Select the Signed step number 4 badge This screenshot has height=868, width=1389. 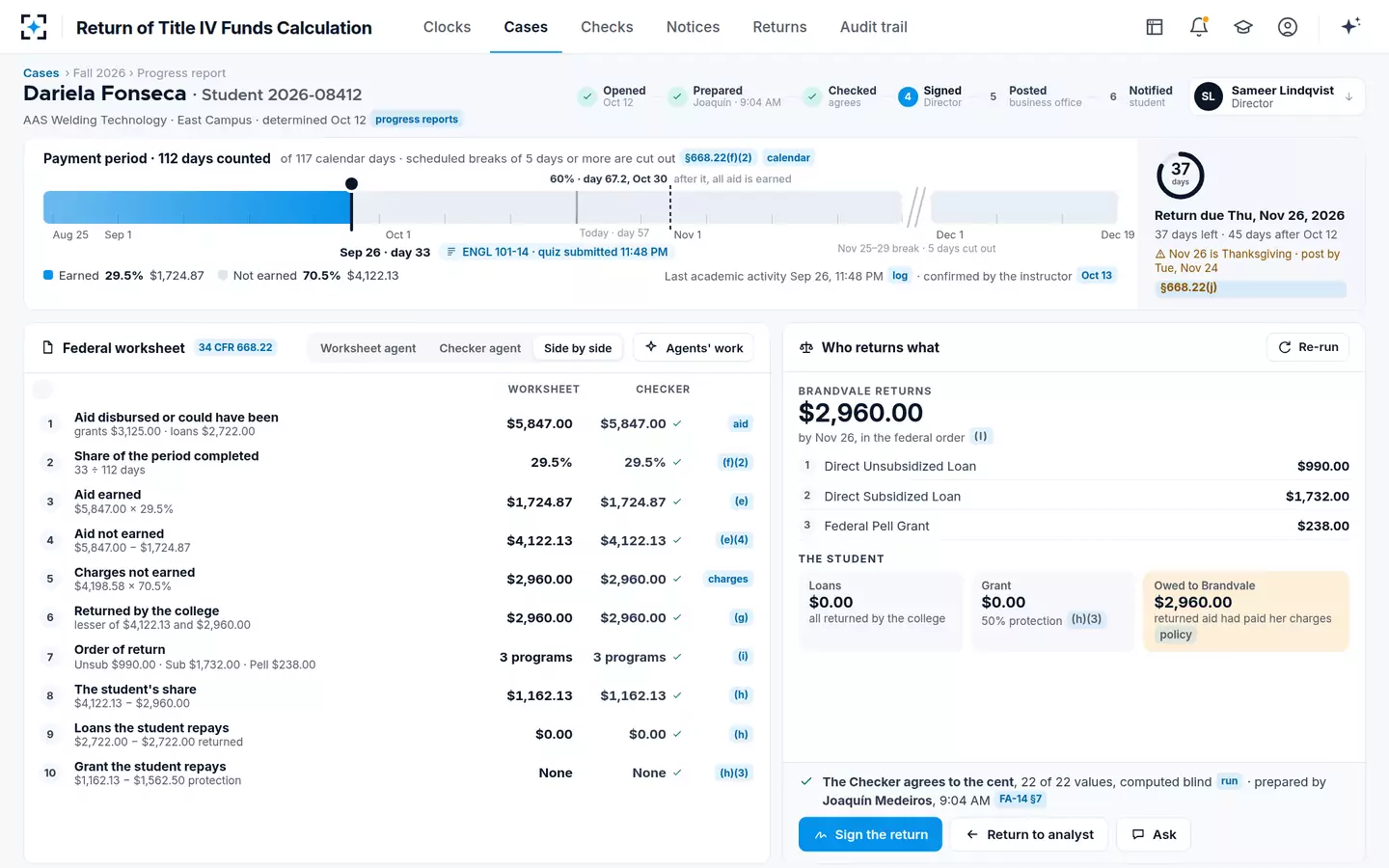tap(908, 96)
